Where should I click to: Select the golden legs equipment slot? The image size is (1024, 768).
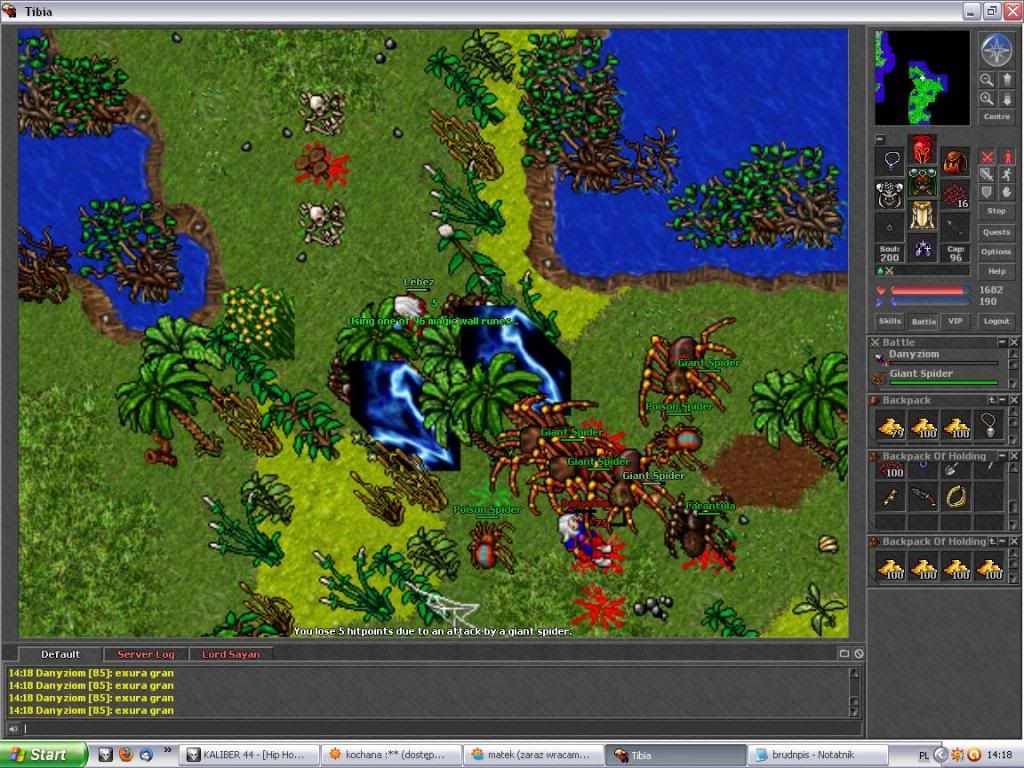pos(922,216)
